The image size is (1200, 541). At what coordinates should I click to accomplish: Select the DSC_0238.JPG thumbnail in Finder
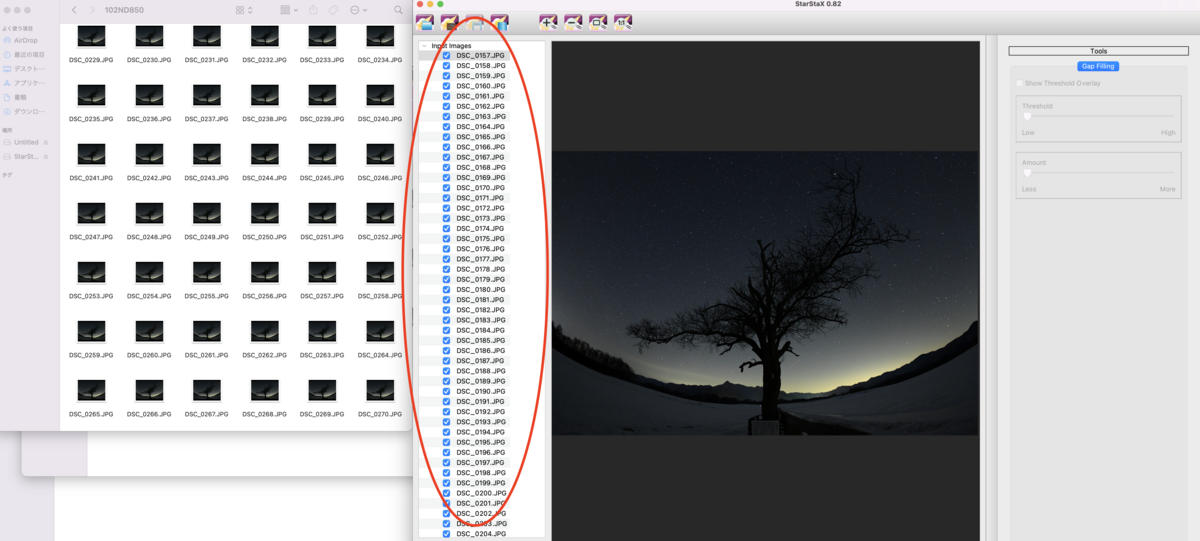pos(265,96)
